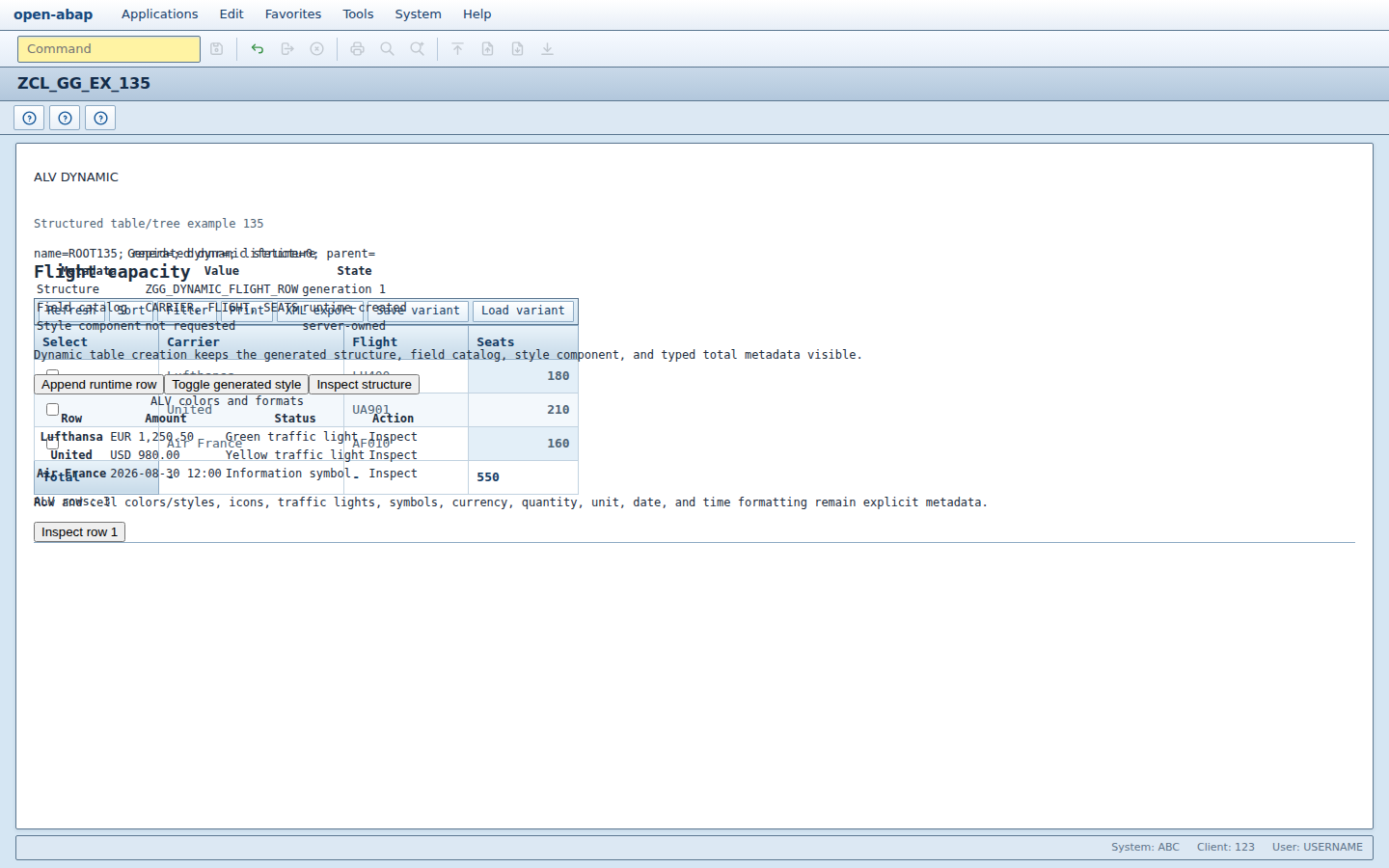Open the Applications menu
Image resolution: width=1389 pixels, height=868 pixels.
[160, 14]
